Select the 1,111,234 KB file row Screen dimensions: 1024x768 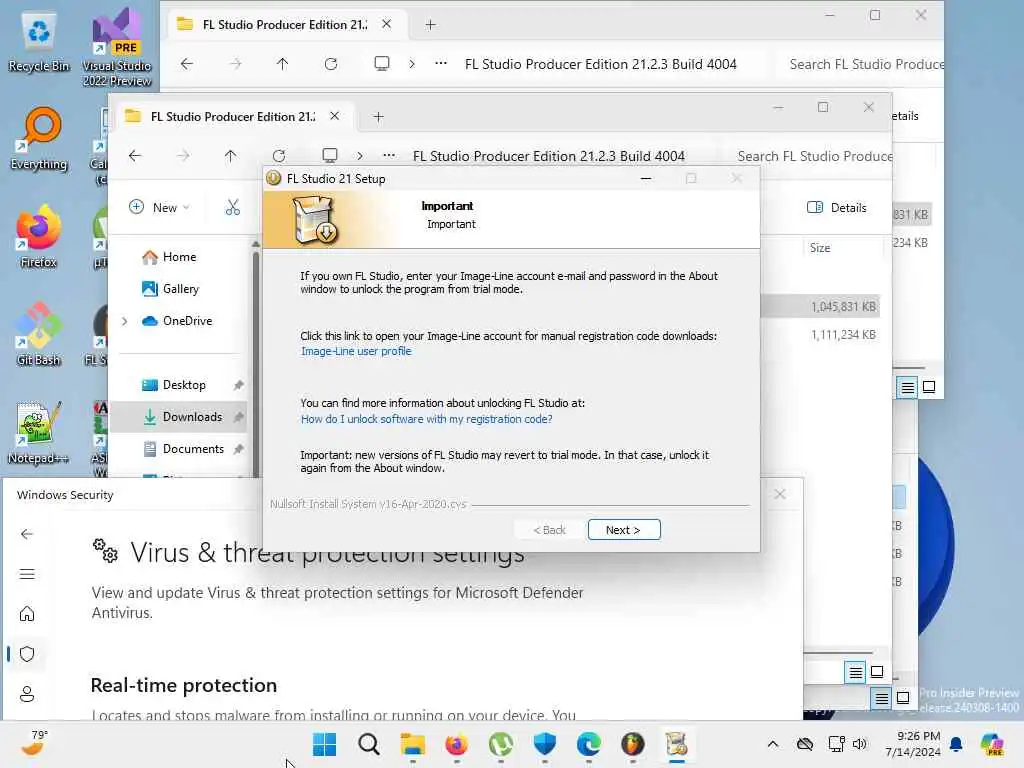[x=820, y=334]
